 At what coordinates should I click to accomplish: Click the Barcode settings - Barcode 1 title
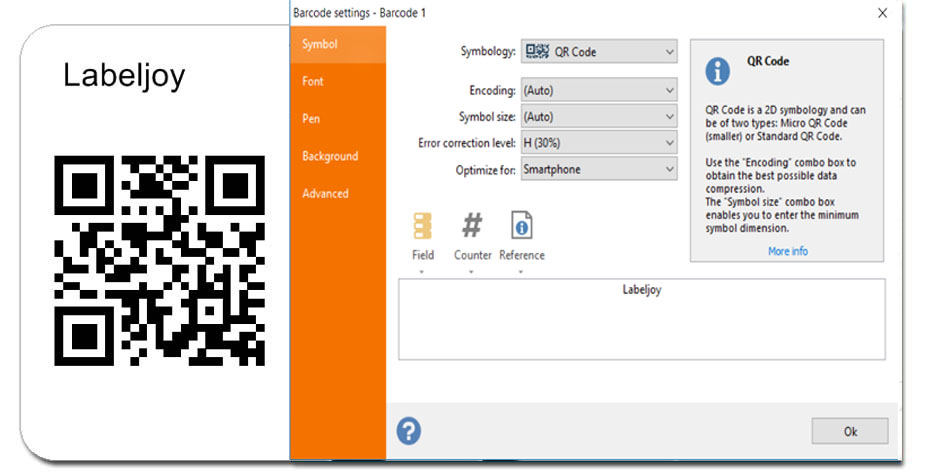(x=359, y=12)
